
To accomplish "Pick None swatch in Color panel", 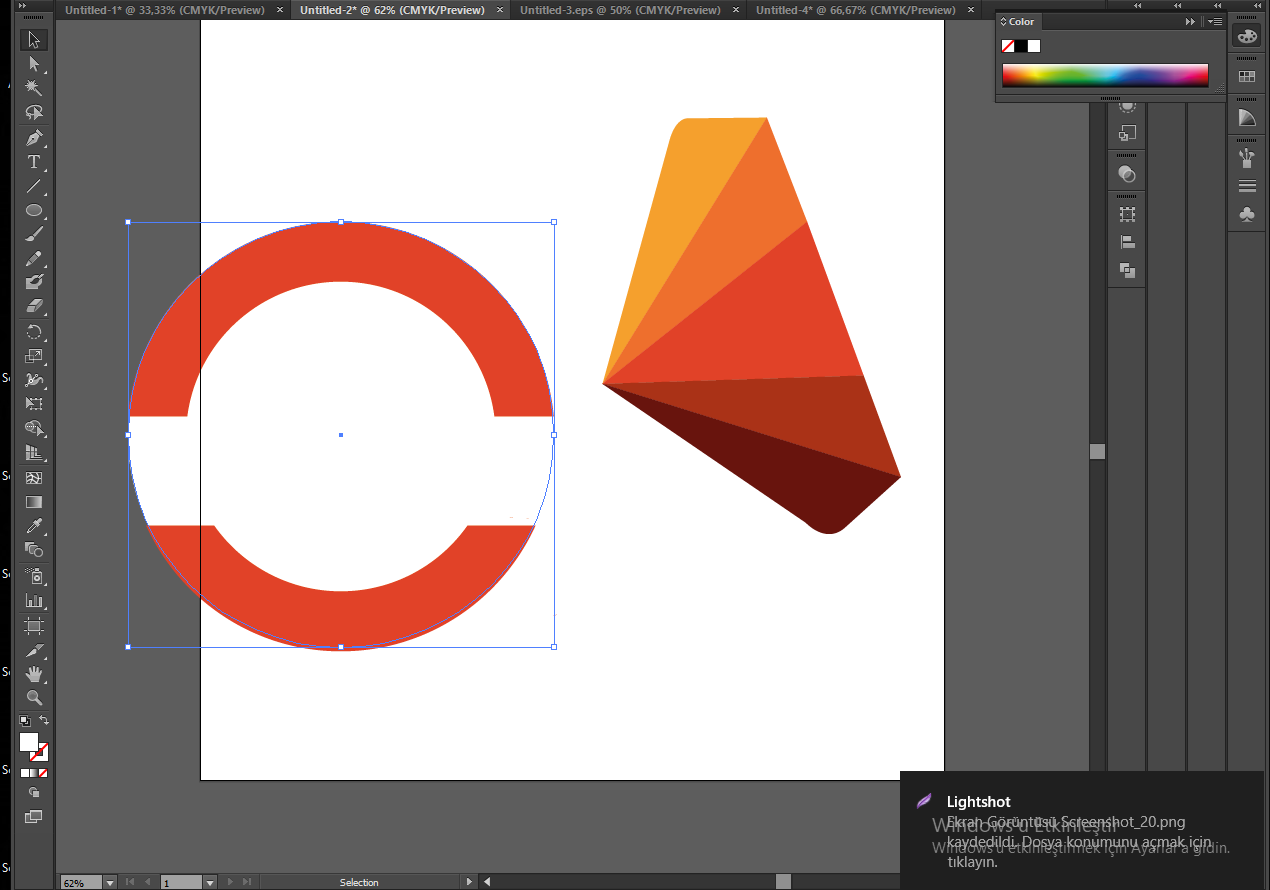I will [1008, 46].
